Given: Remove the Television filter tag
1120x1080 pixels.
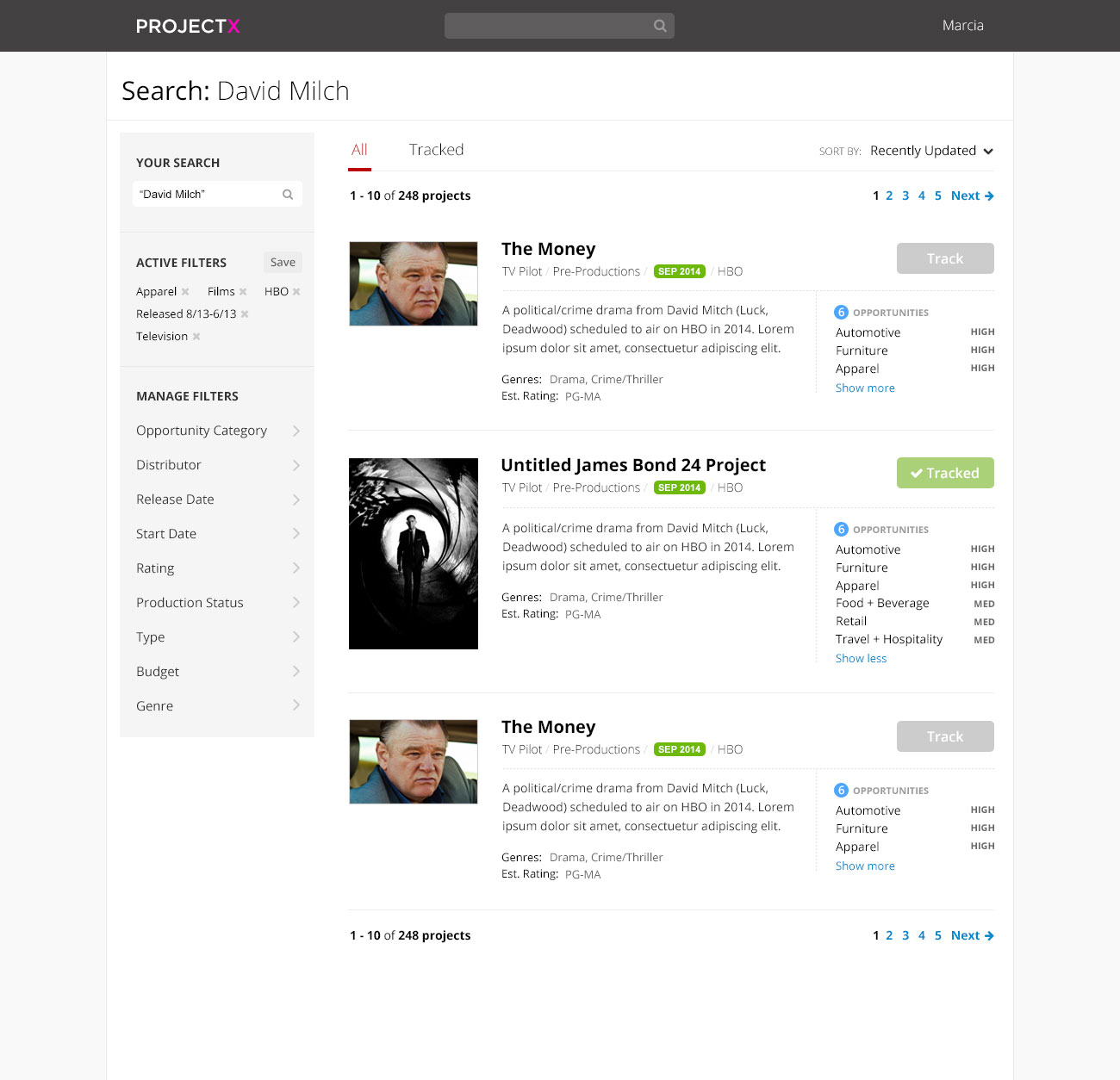Looking at the screenshot, I should tap(196, 337).
